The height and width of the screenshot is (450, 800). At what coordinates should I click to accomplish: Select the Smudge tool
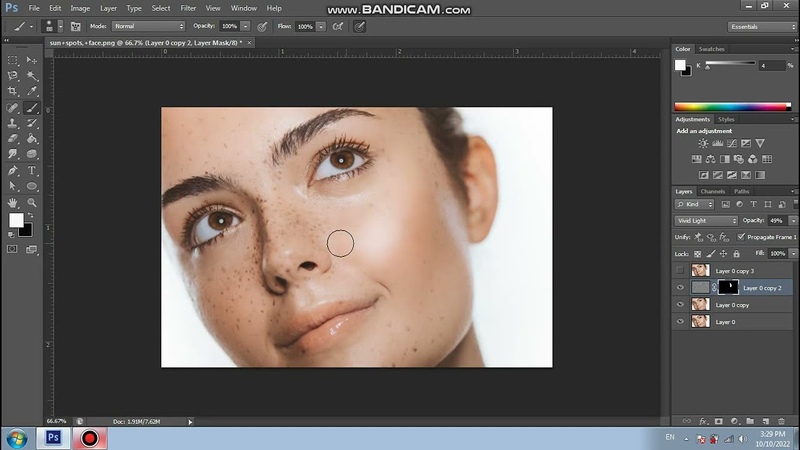[13, 154]
